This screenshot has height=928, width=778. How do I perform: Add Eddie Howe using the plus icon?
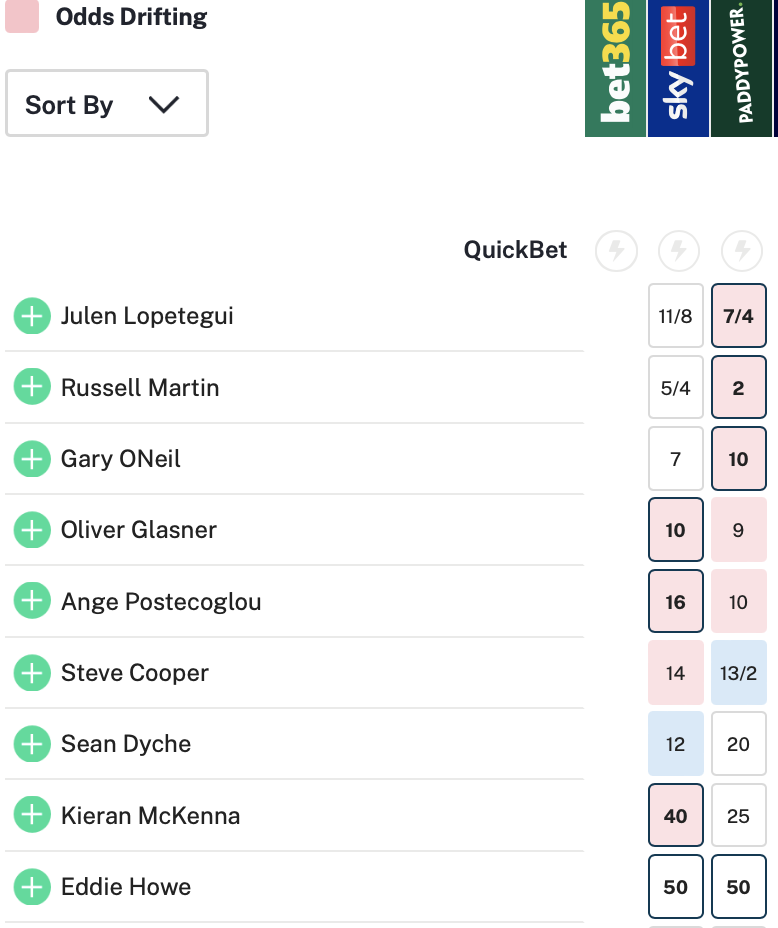point(32,887)
